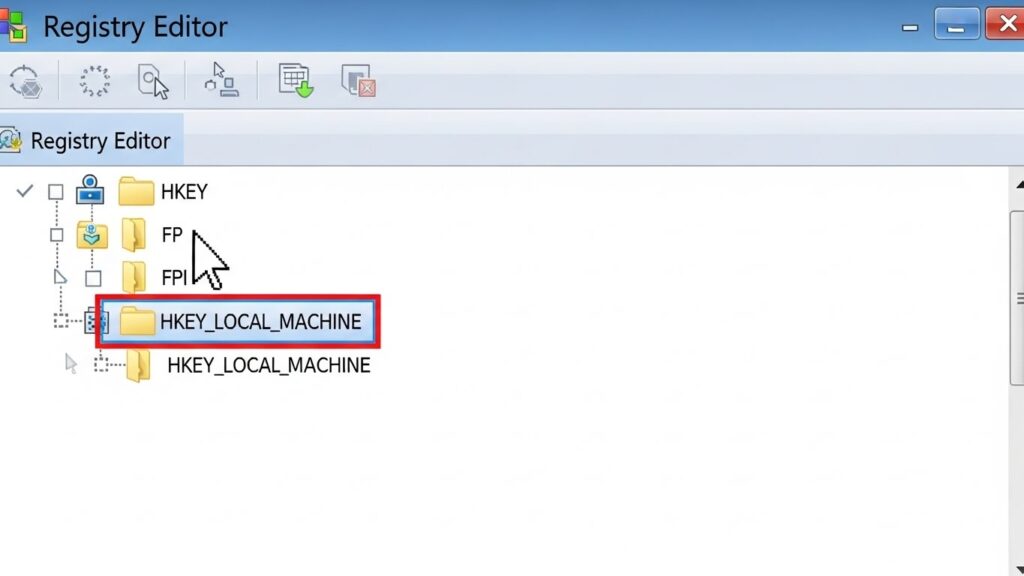Click the app logo in the title bar
Image resolution: width=1024 pixels, height=576 pixels.
click(x=14, y=25)
